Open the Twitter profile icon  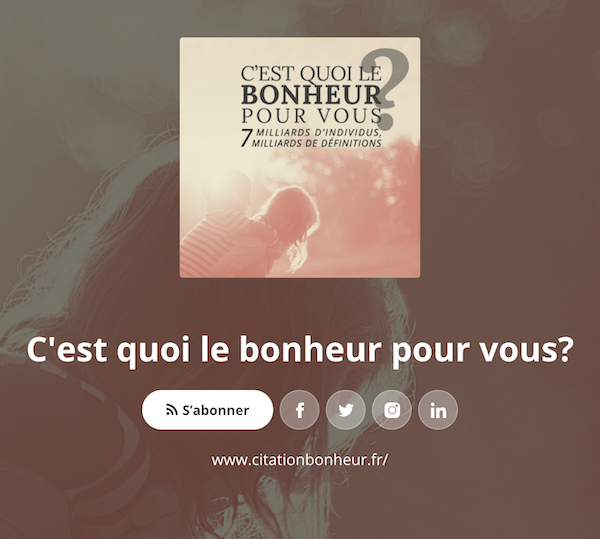346,410
